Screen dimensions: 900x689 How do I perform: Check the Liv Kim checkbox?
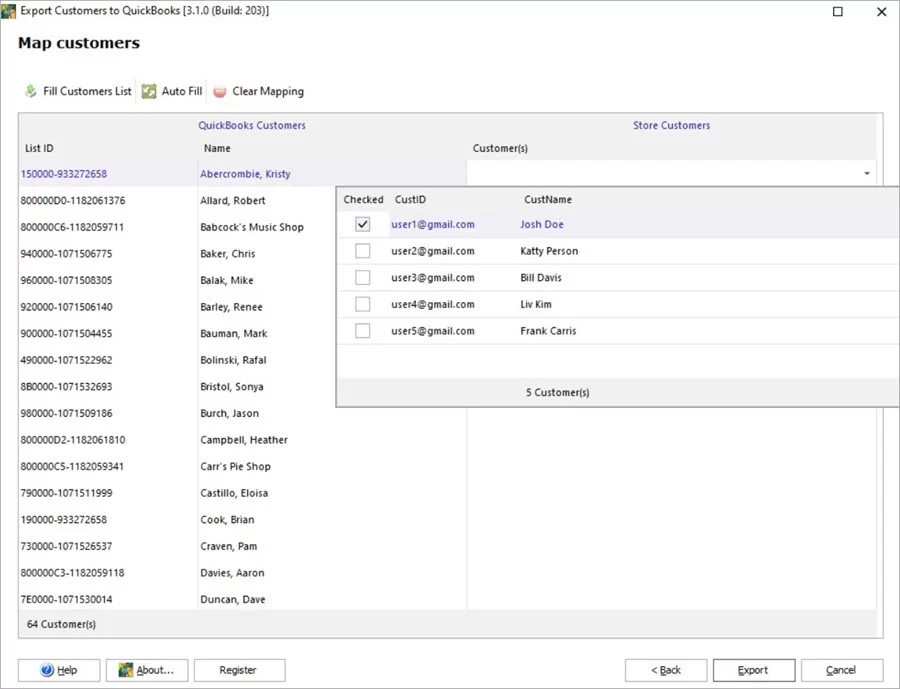[x=361, y=304]
